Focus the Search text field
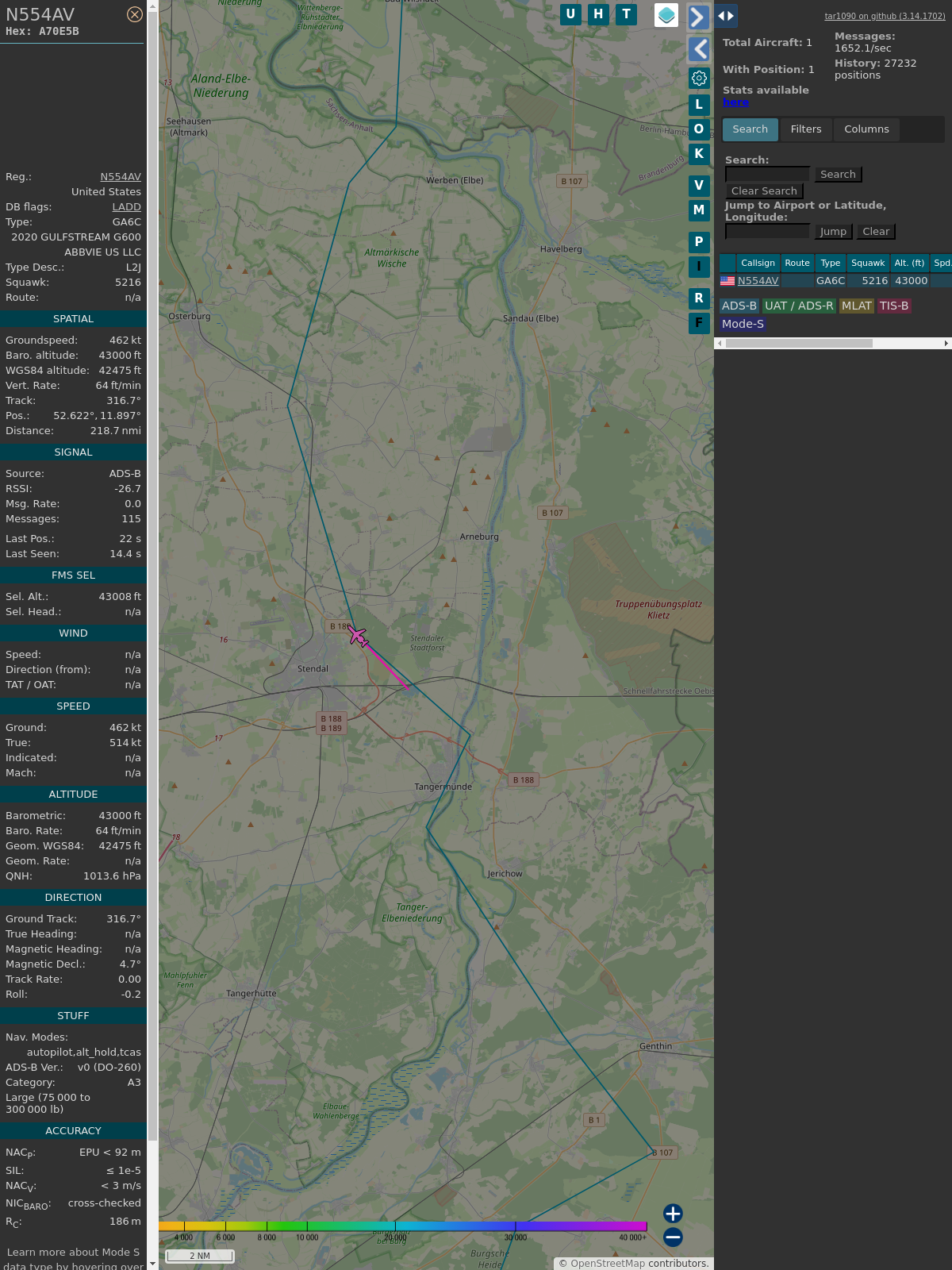 coord(767,174)
